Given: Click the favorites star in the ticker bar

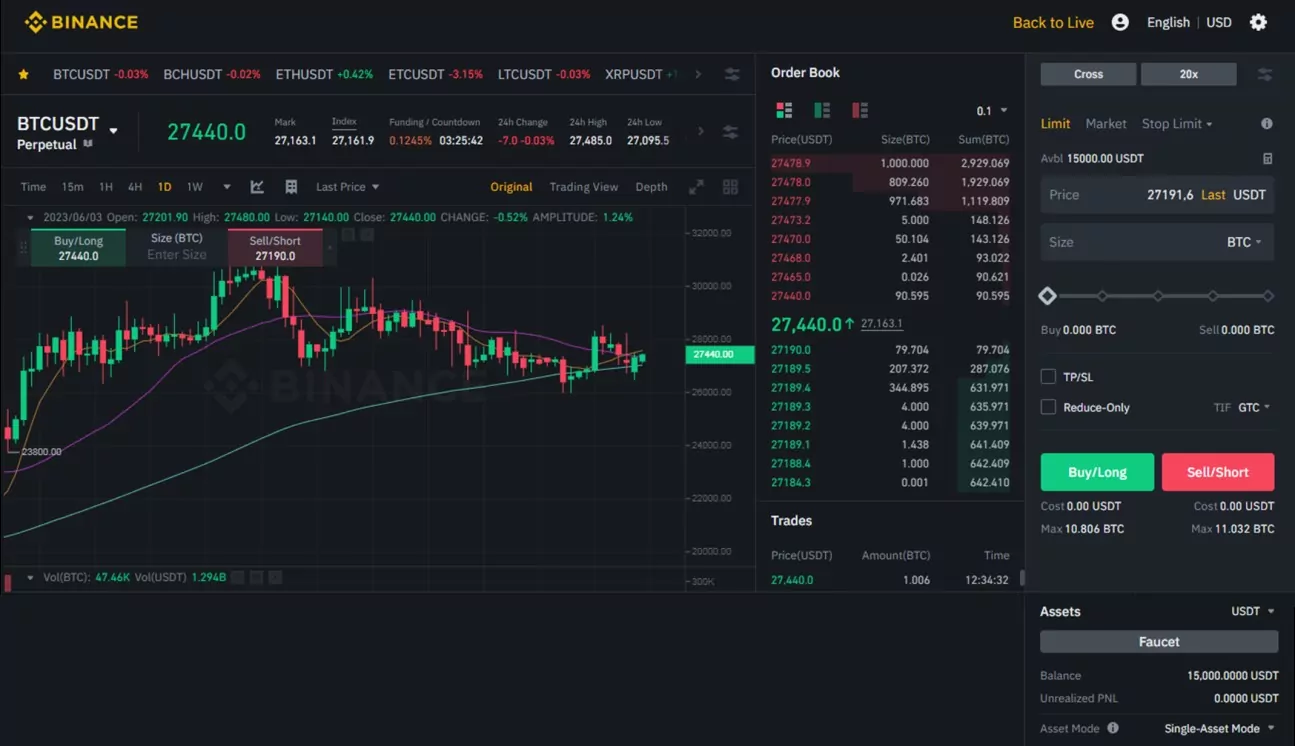Looking at the screenshot, I should (x=24, y=74).
